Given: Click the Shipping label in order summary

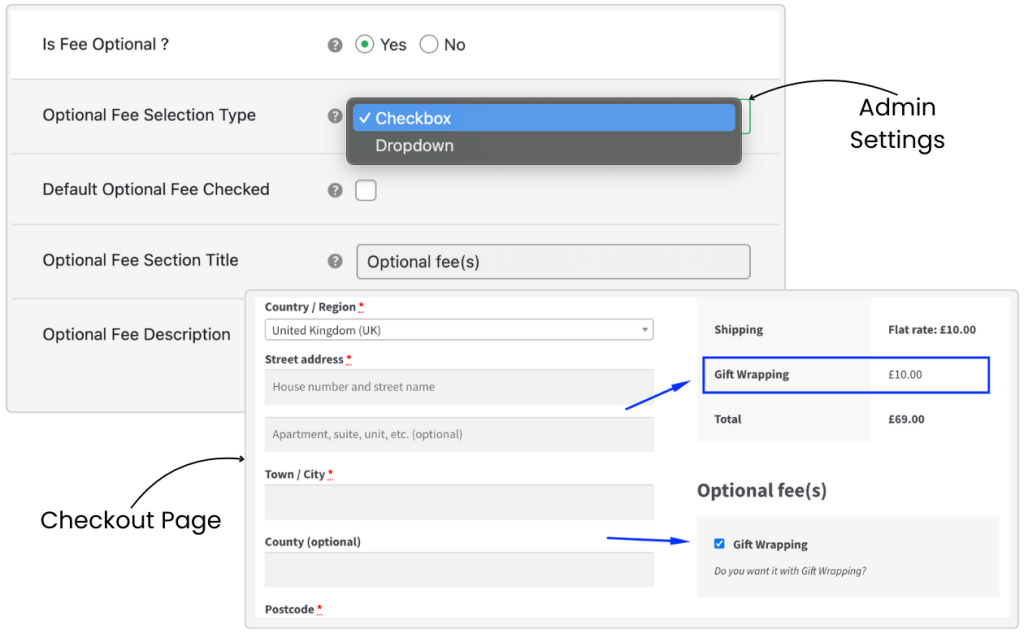Looking at the screenshot, I should [x=739, y=330].
